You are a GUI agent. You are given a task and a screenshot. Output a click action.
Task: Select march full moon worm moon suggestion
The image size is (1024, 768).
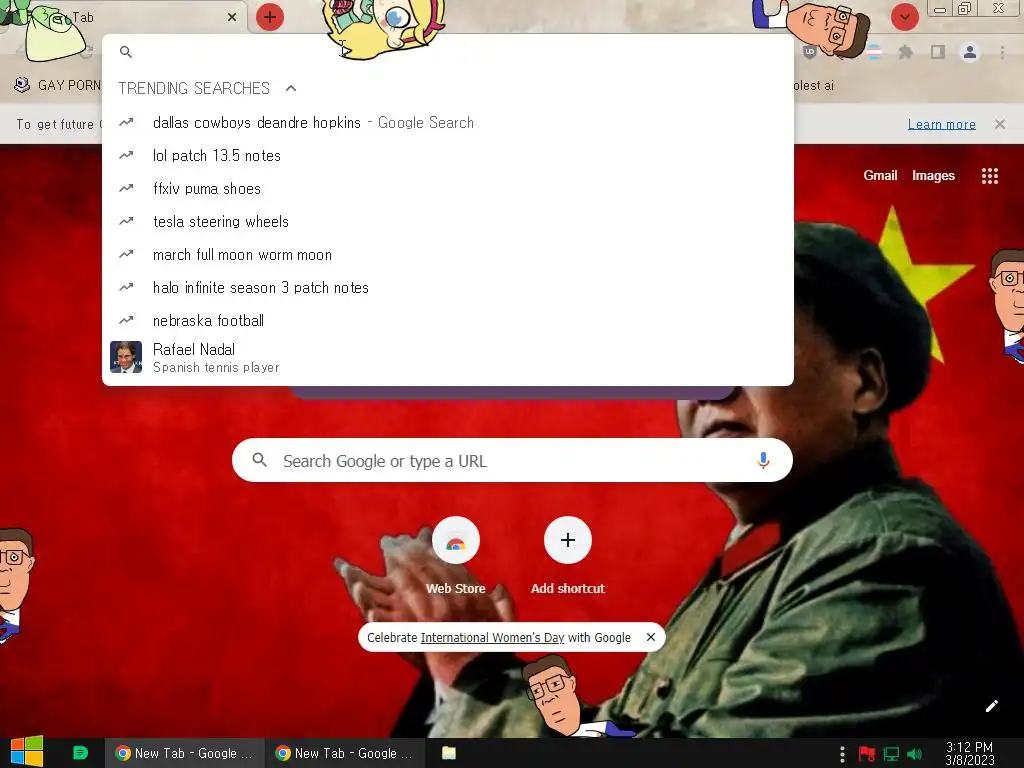pos(448,255)
